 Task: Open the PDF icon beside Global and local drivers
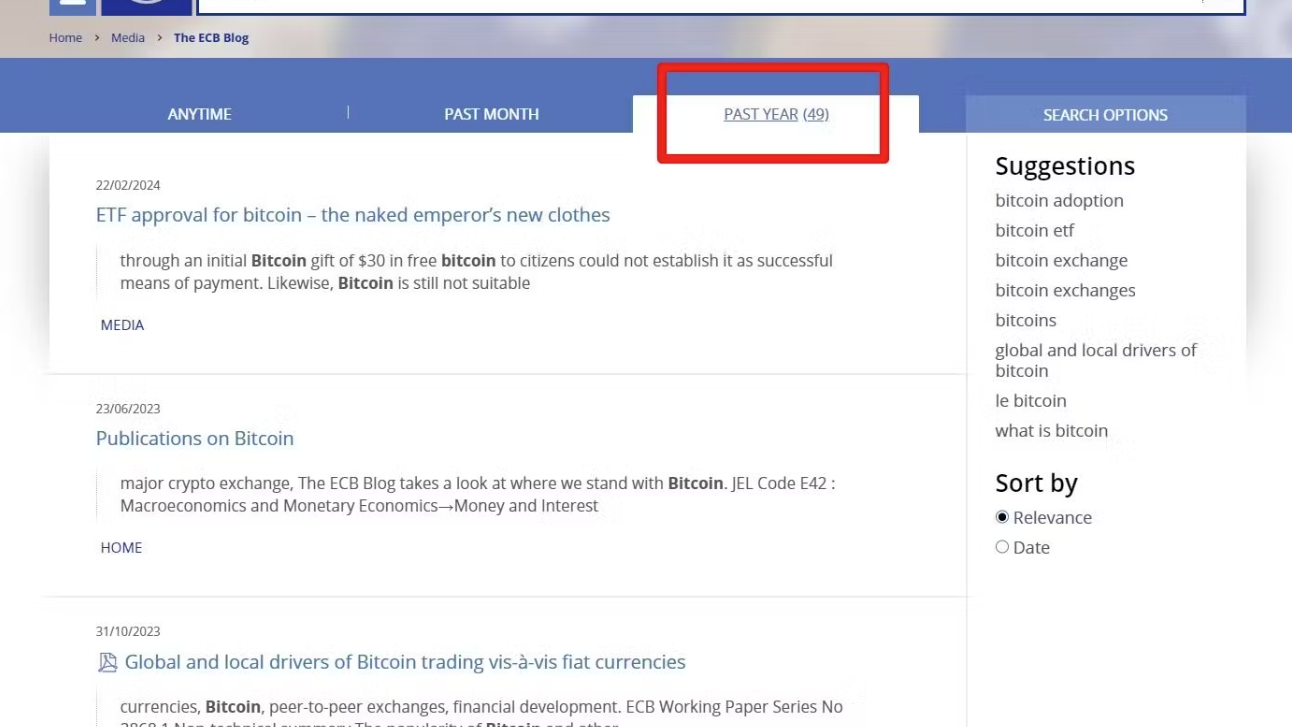point(107,662)
